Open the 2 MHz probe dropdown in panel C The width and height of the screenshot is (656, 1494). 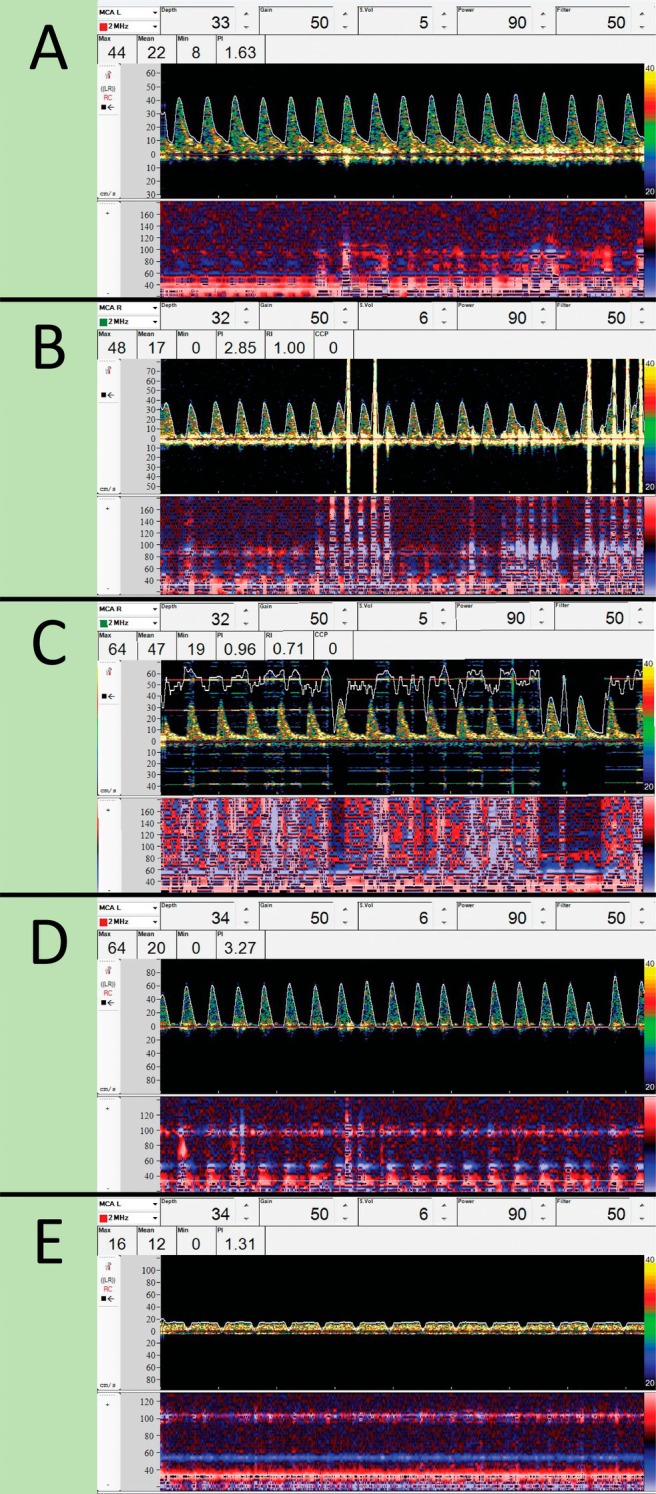(x=153, y=622)
